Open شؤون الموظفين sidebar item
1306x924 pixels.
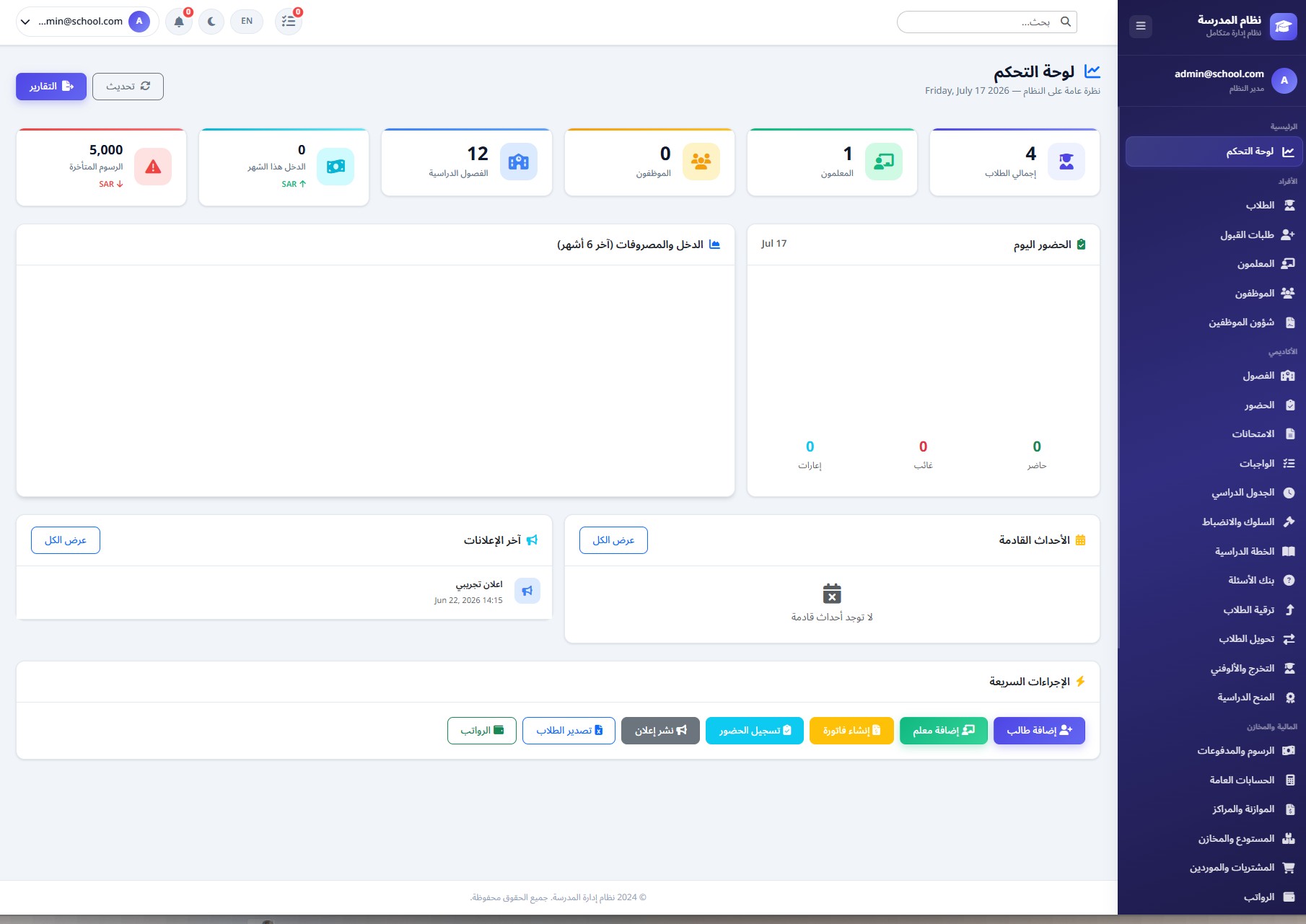coord(1214,322)
